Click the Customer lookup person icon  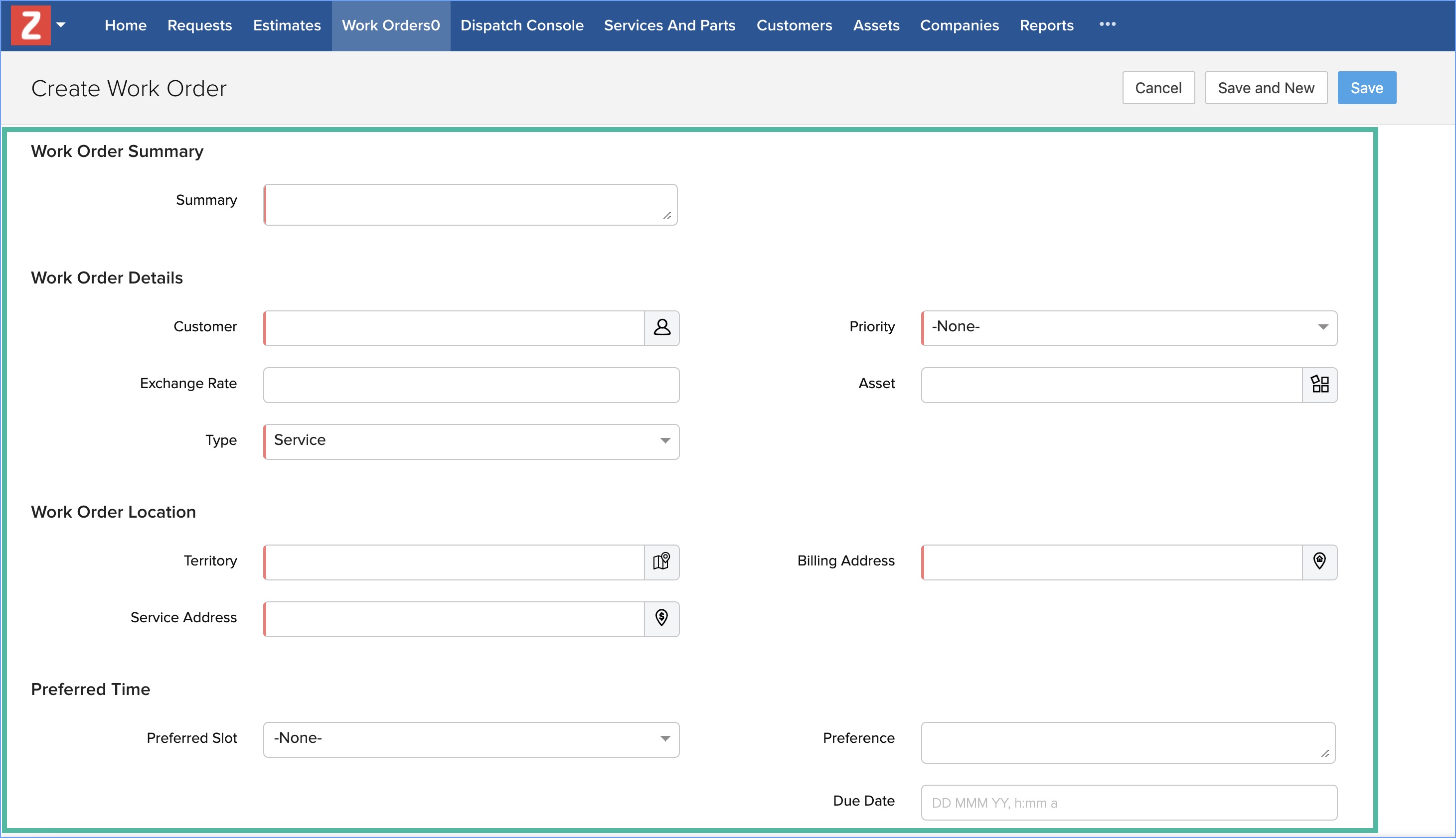(661, 327)
